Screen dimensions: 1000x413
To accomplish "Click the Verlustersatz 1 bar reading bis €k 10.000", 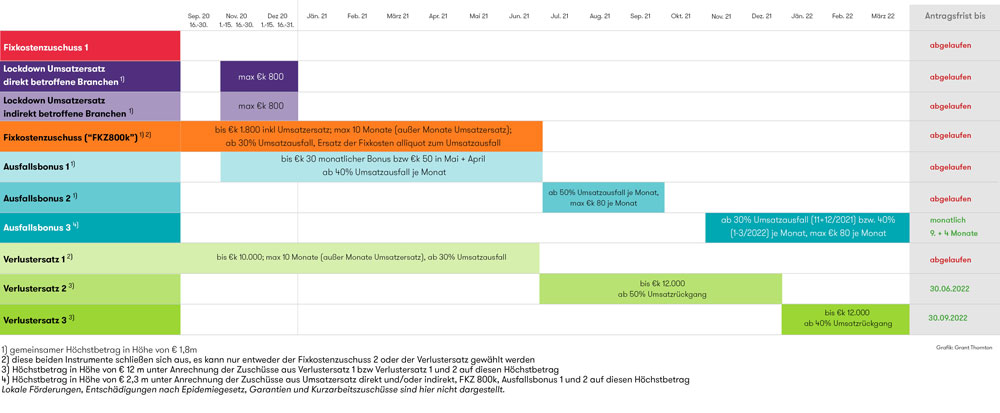I will 361,258.
